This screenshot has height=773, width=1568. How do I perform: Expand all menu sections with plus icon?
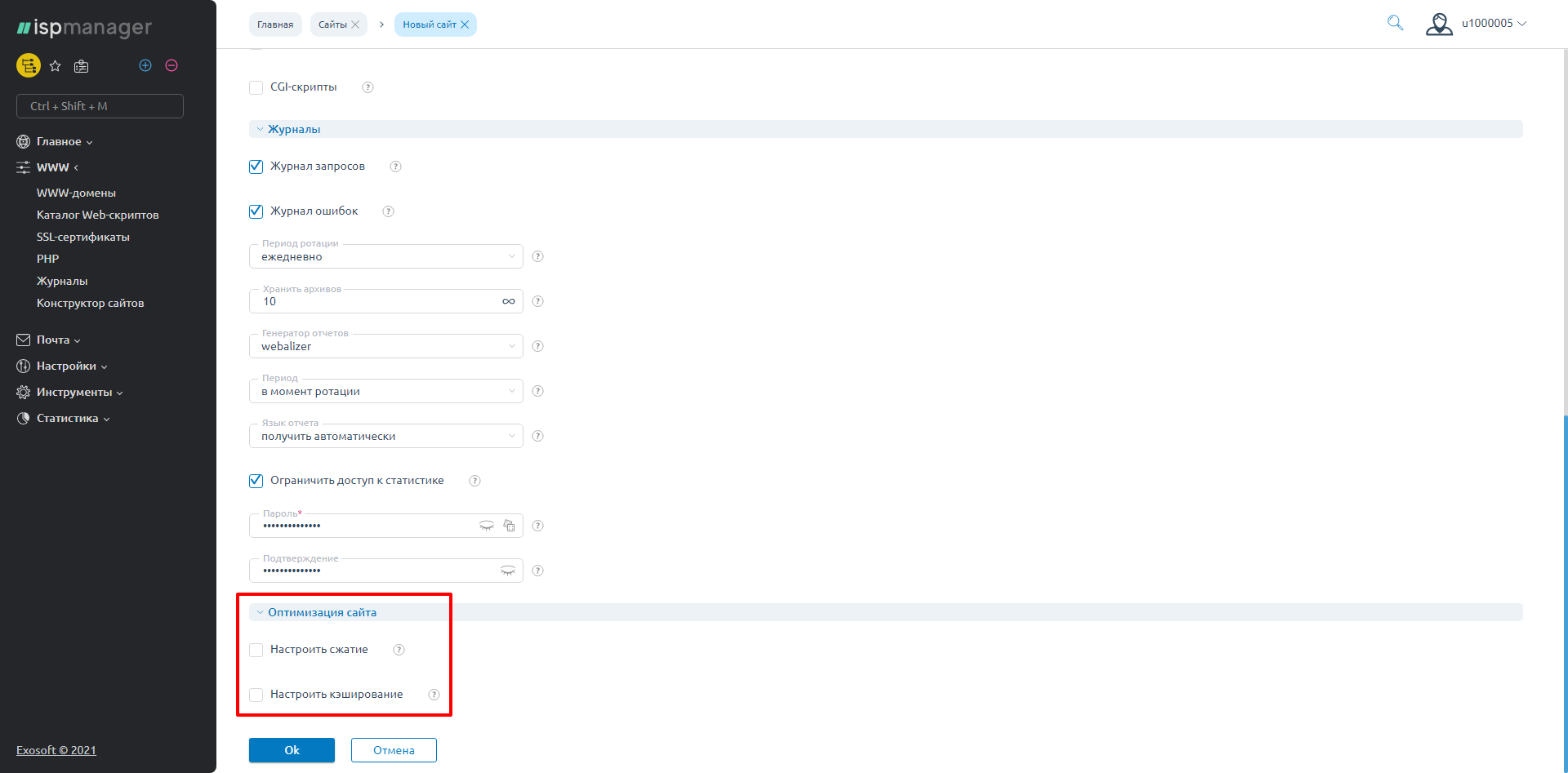pos(145,65)
